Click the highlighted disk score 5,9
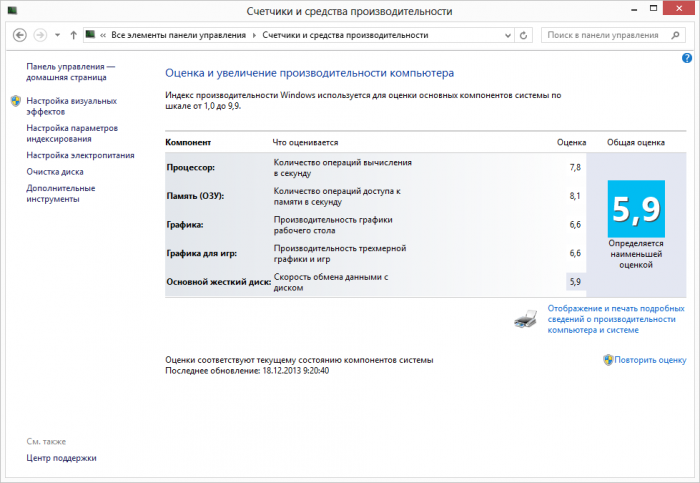700x483 pixels. tap(575, 282)
